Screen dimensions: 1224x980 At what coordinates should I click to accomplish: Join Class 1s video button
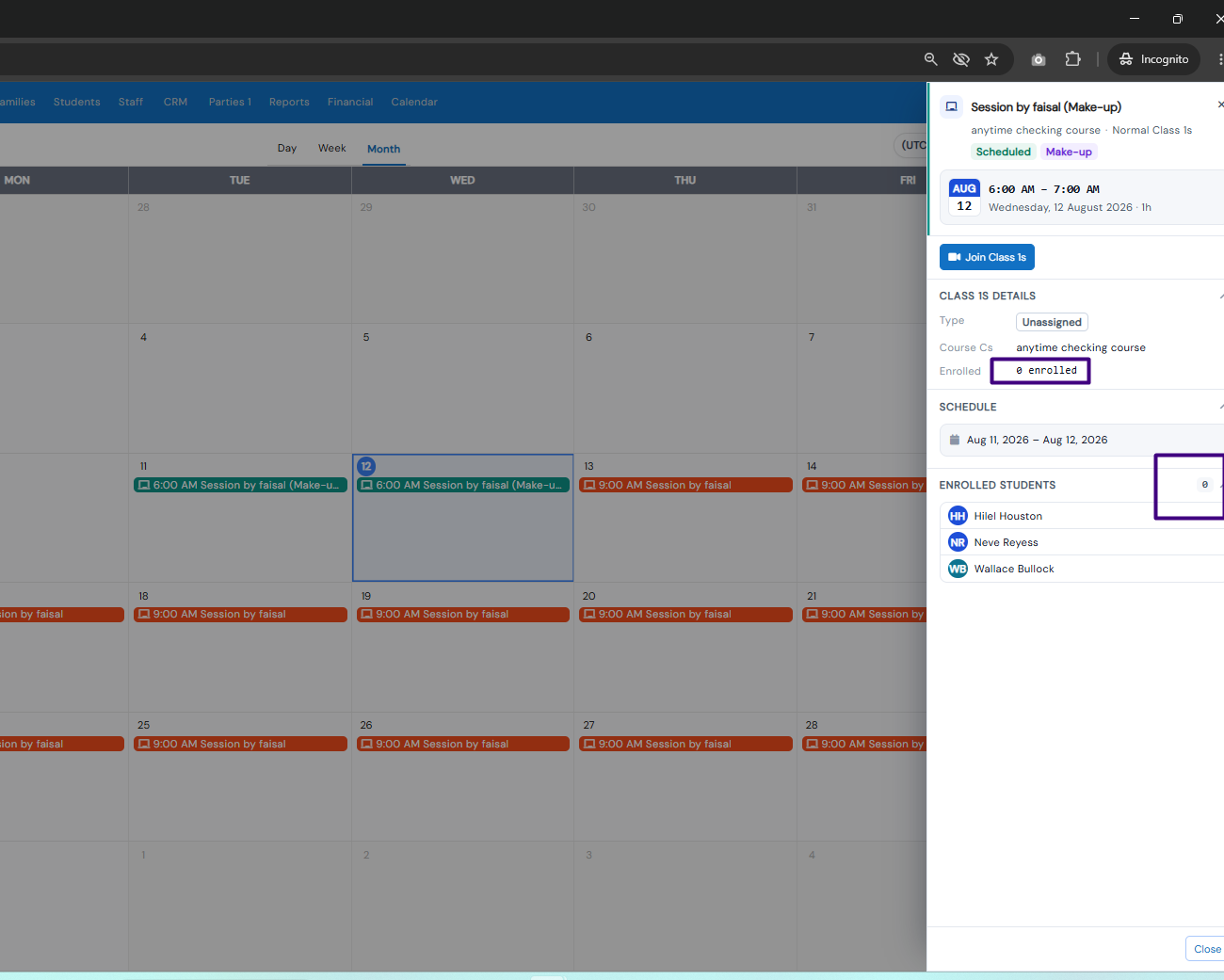[x=987, y=257]
